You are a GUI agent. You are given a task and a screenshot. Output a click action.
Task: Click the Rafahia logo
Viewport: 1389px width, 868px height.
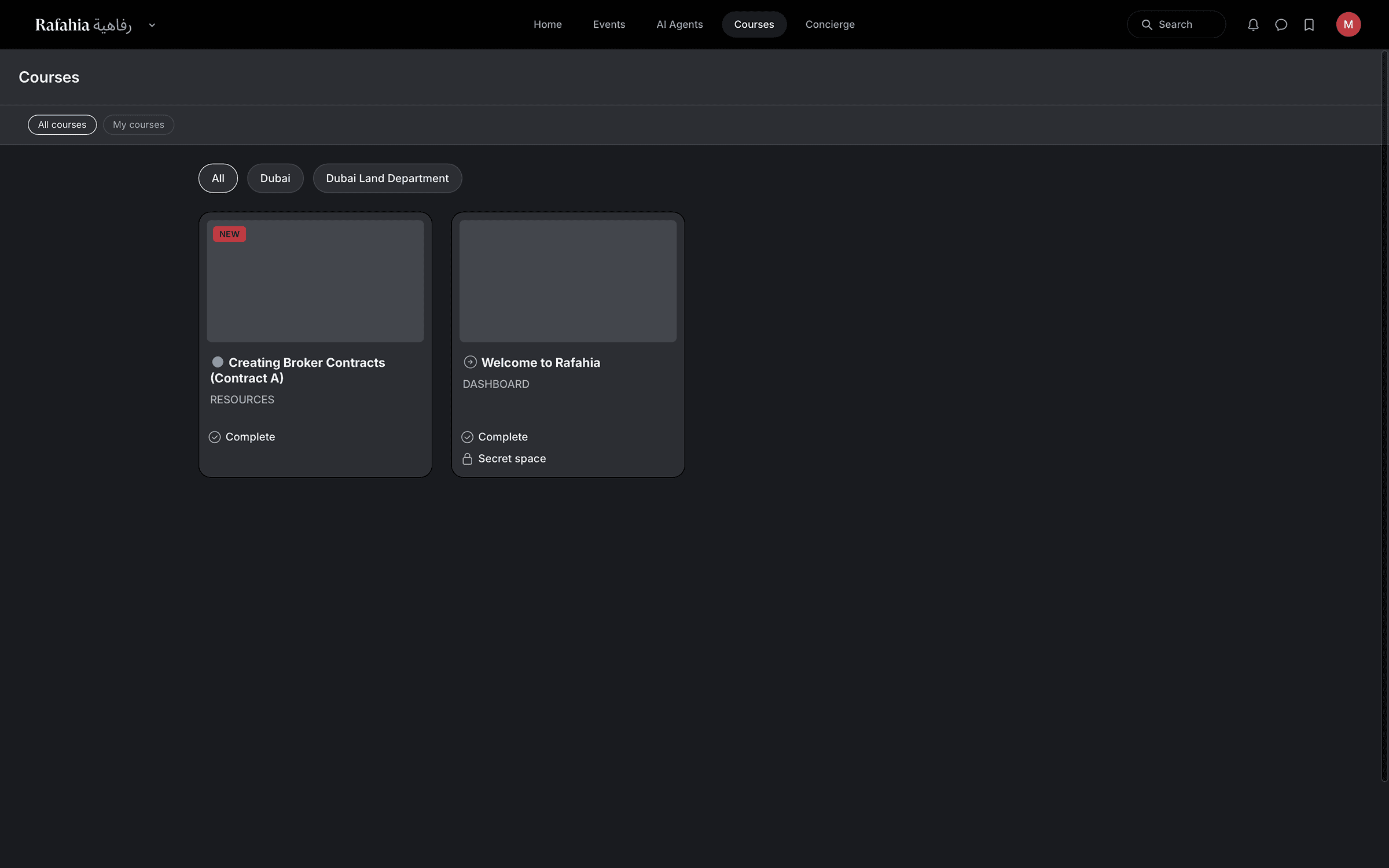pyautogui.click(x=83, y=25)
